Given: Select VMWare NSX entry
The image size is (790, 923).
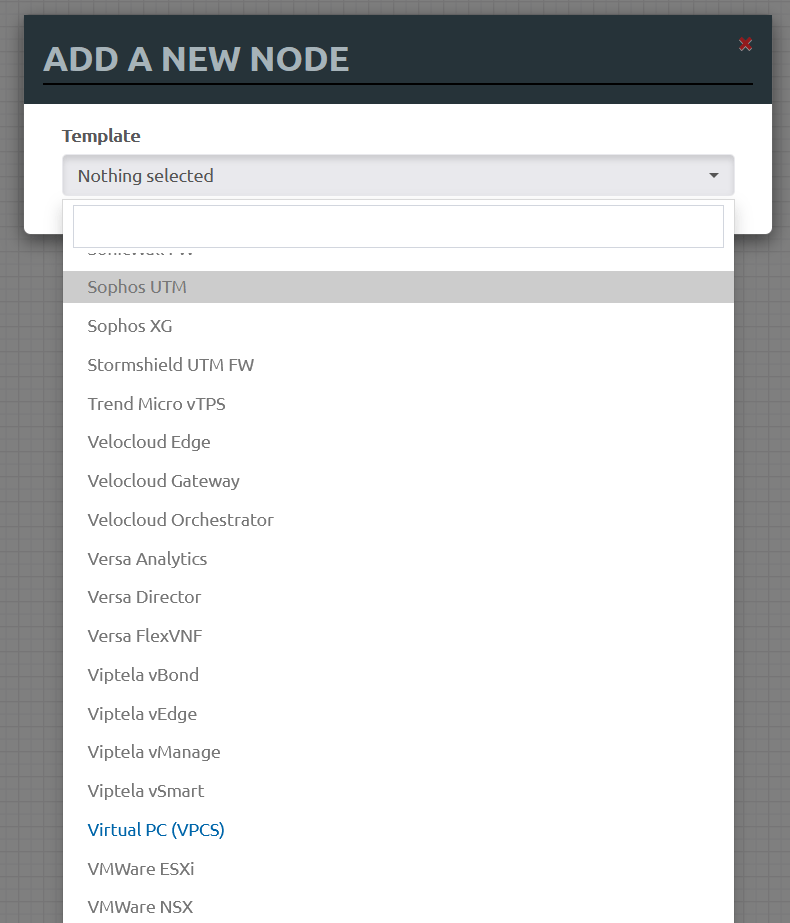Looking at the screenshot, I should tap(398, 907).
